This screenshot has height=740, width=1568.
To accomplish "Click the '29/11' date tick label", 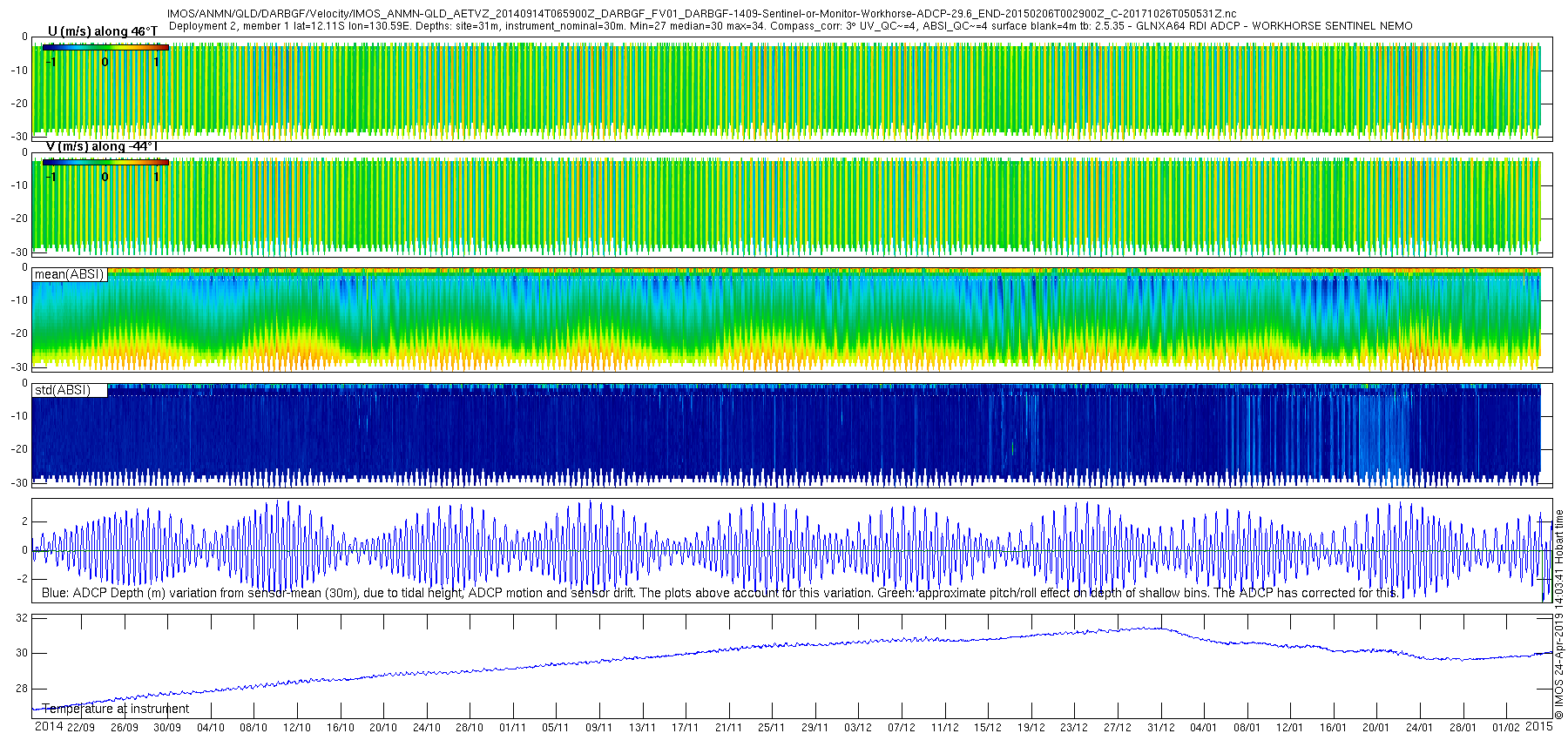I will (x=815, y=728).
